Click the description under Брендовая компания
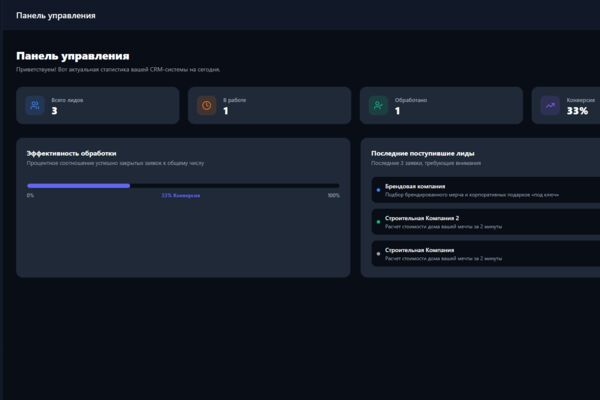Viewport: 600px width, 400px height. pyautogui.click(x=472, y=195)
